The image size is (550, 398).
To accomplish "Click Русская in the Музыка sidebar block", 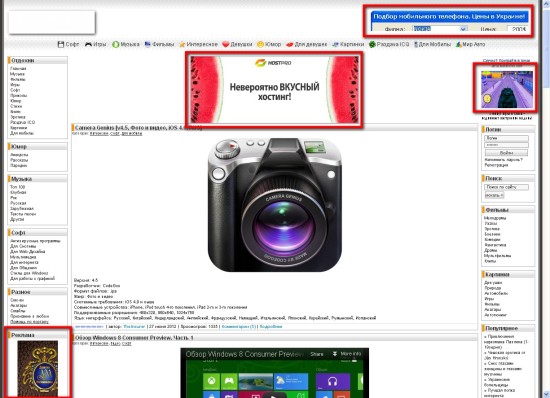I will coord(18,203).
